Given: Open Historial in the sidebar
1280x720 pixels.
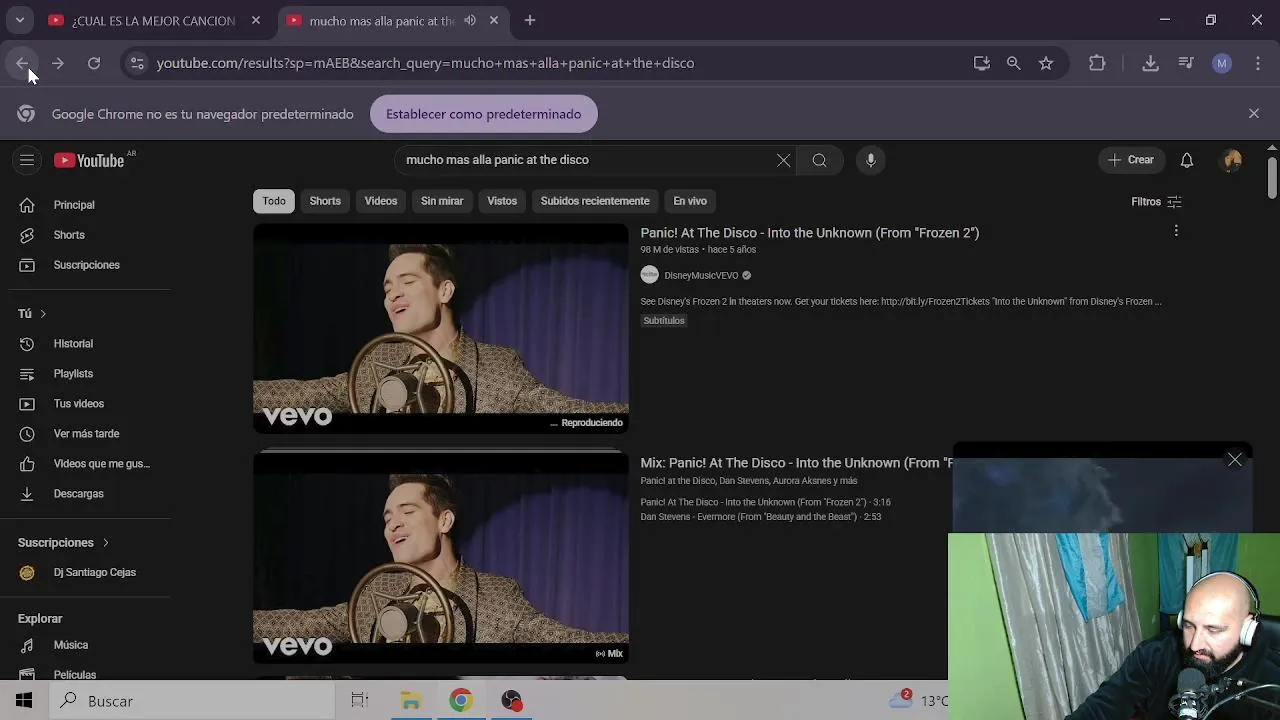Looking at the screenshot, I should pos(90,344).
